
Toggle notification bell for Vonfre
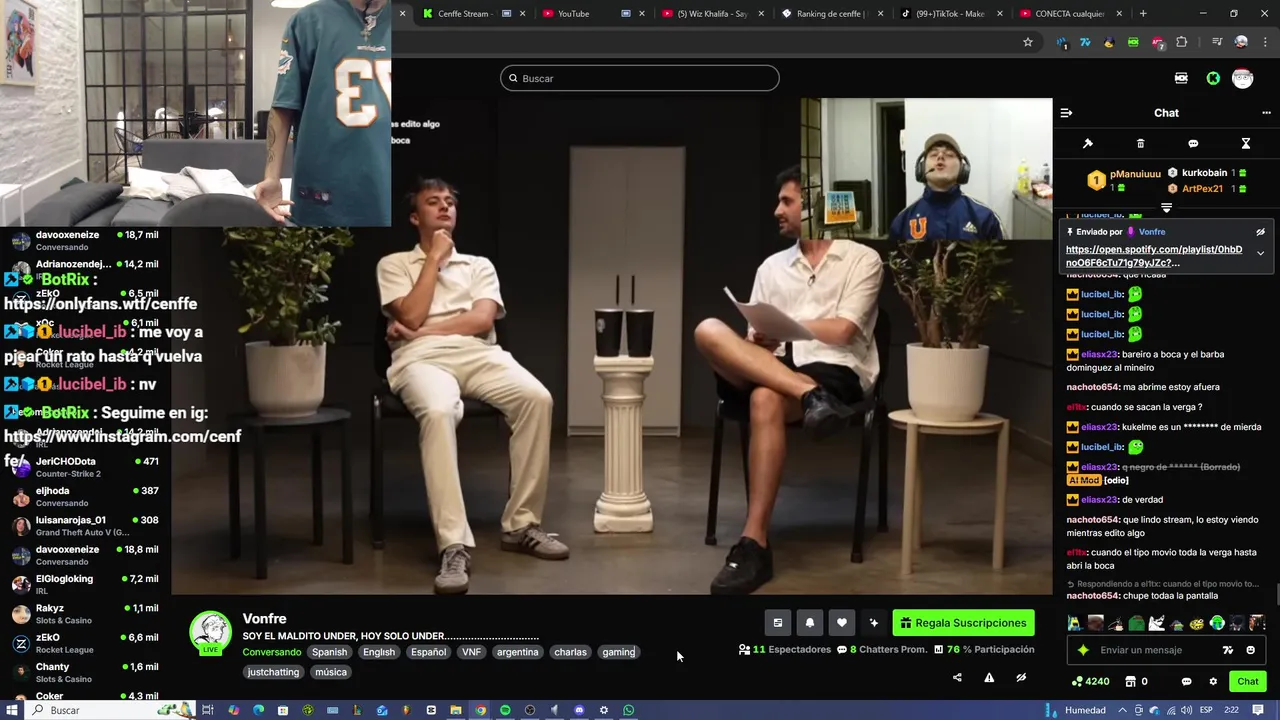point(810,623)
